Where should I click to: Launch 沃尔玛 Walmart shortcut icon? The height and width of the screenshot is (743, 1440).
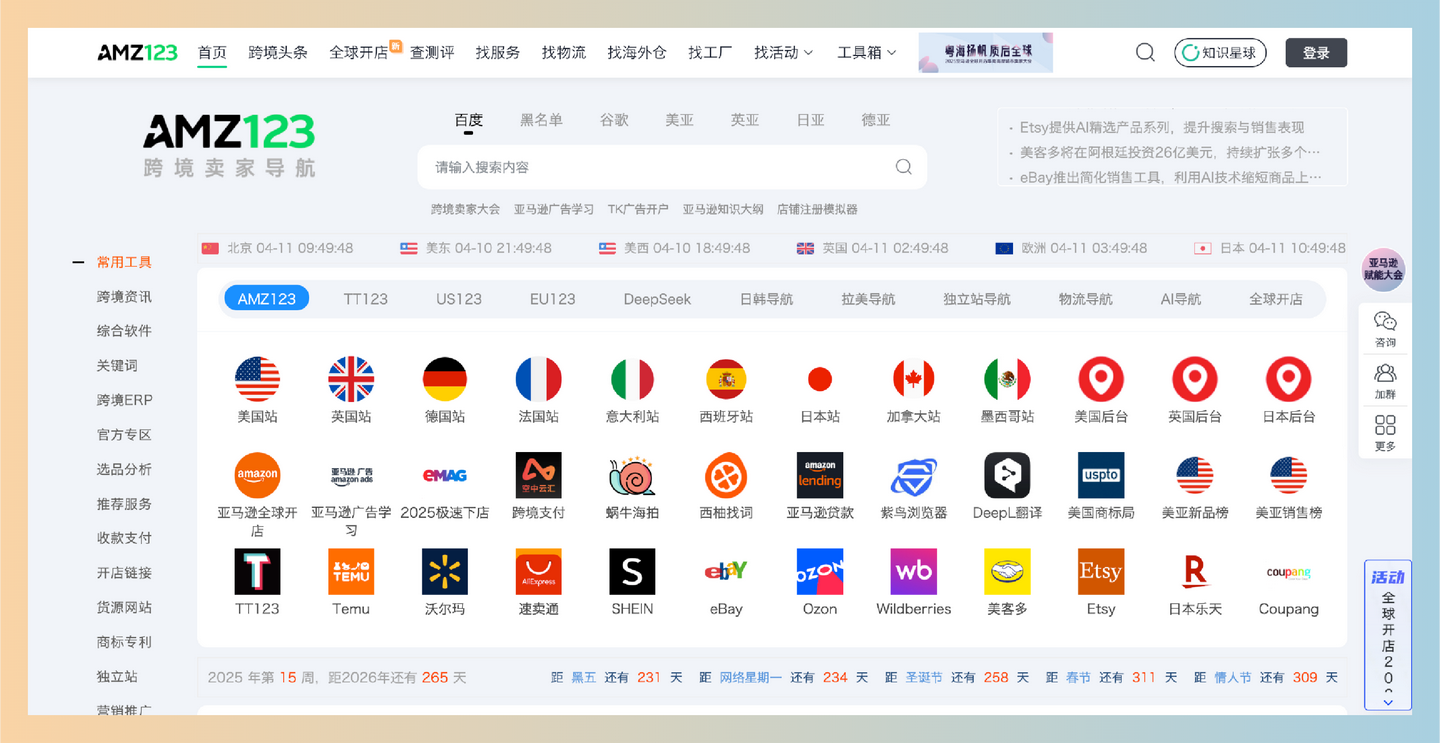[445, 572]
